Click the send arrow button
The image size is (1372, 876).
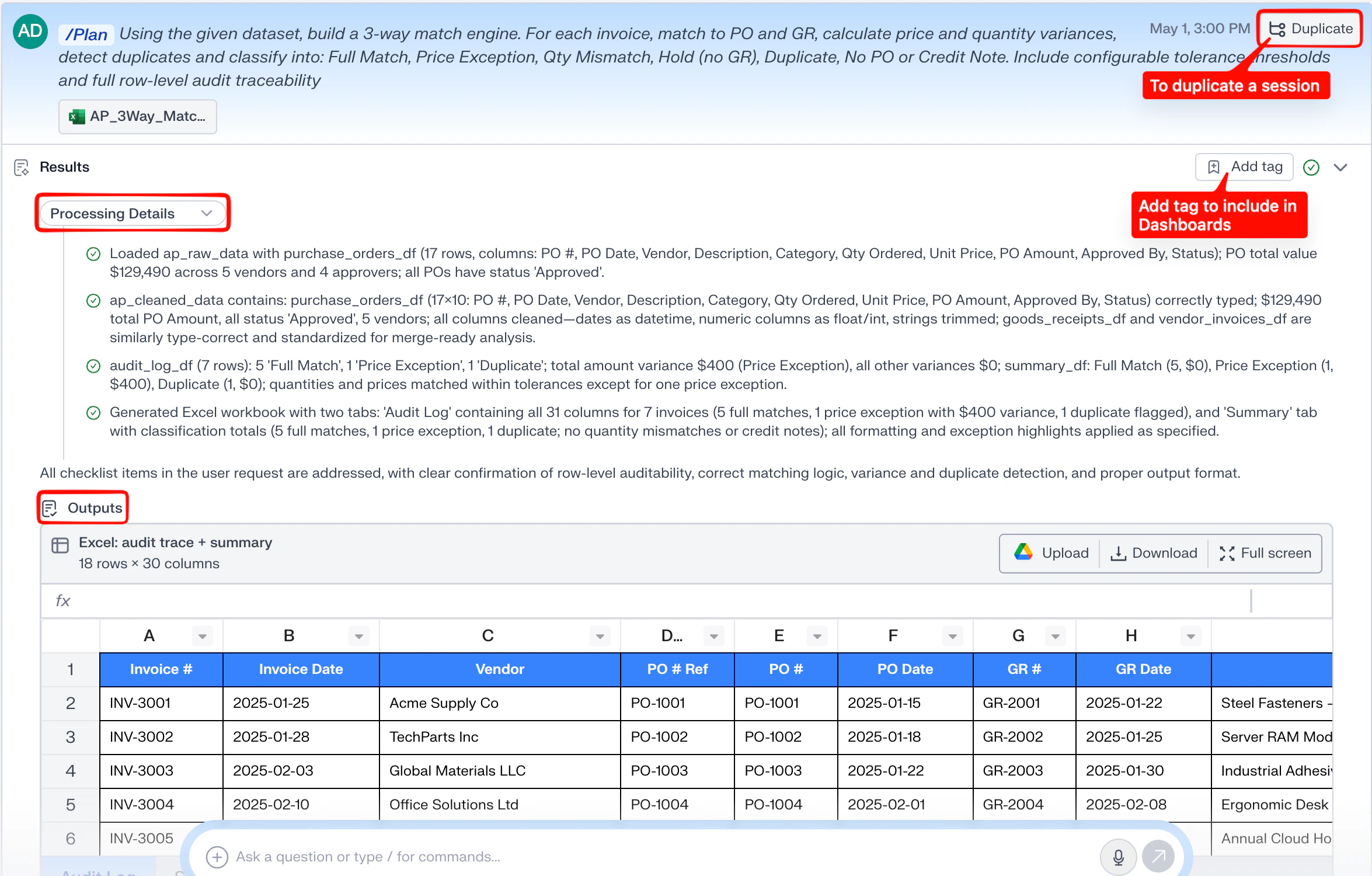(x=1158, y=857)
